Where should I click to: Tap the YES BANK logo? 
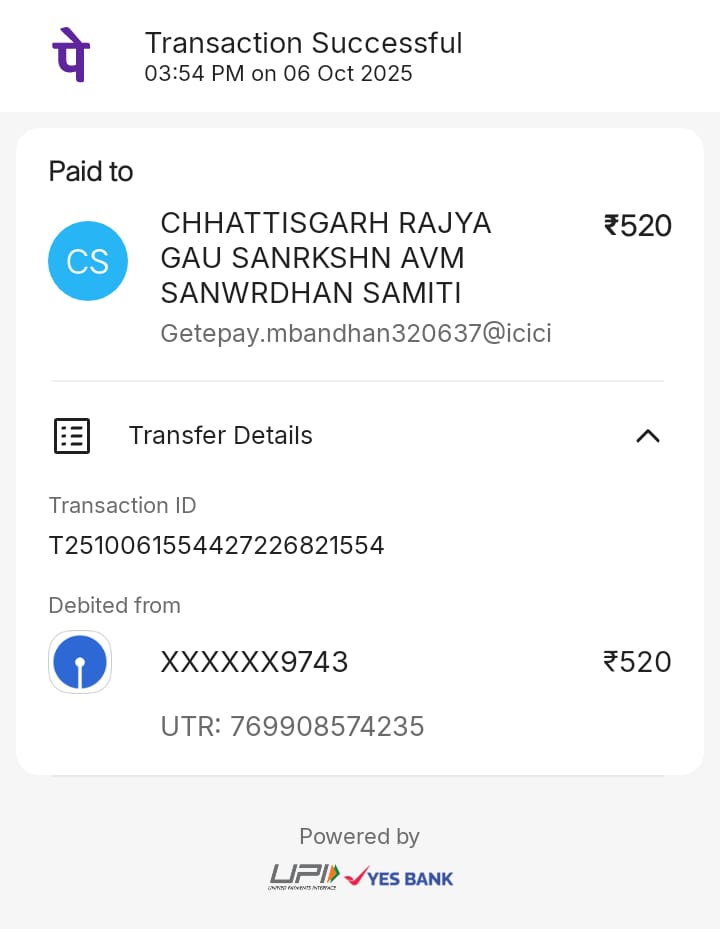[399, 877]
